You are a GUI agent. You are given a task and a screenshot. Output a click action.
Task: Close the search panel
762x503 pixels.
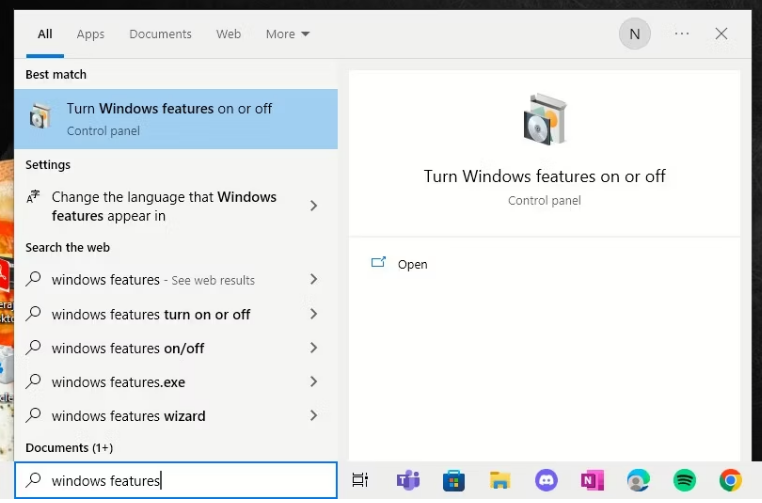tap(721, 34)
